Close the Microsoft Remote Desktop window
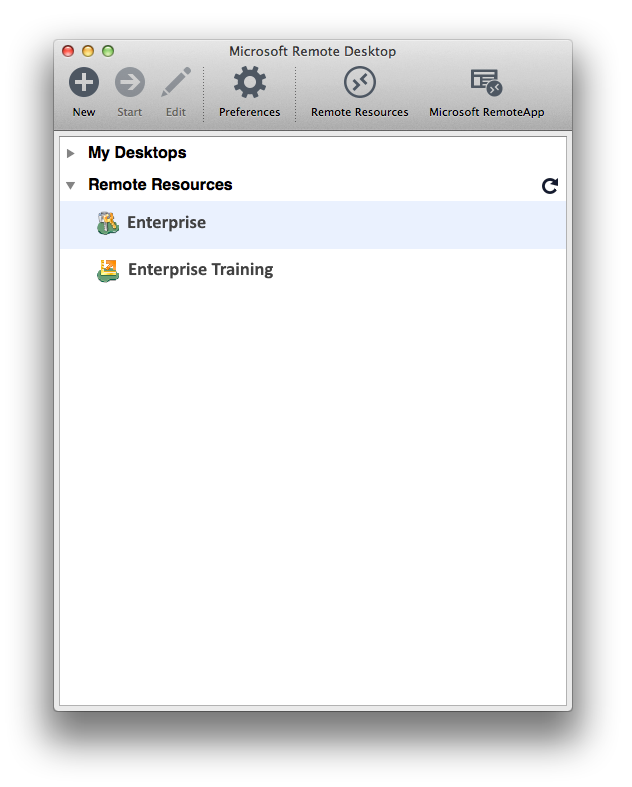The width and height of the screenshot is (632, 787). [x=68, y=51]
